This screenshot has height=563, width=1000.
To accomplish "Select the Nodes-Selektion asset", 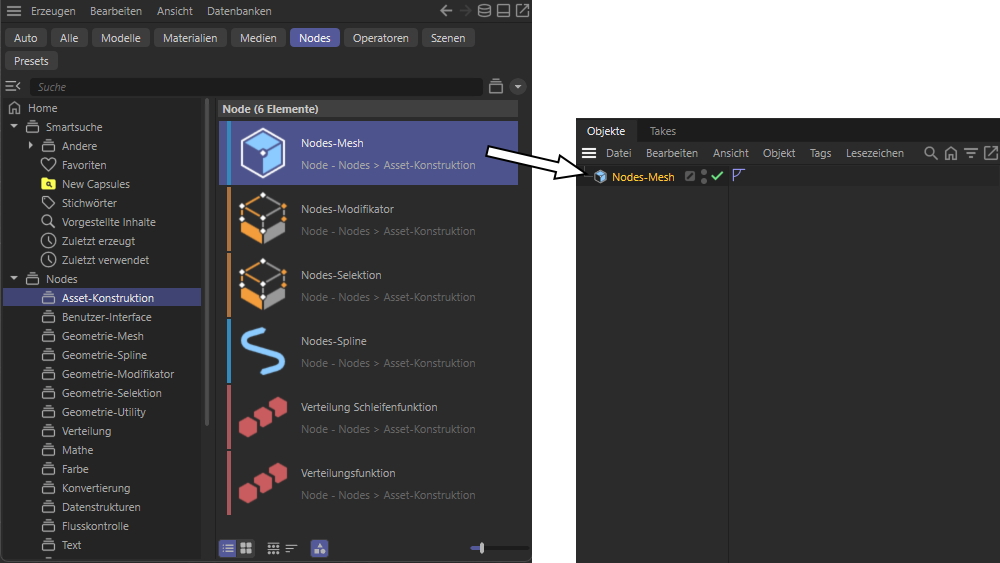I will 369,286.
